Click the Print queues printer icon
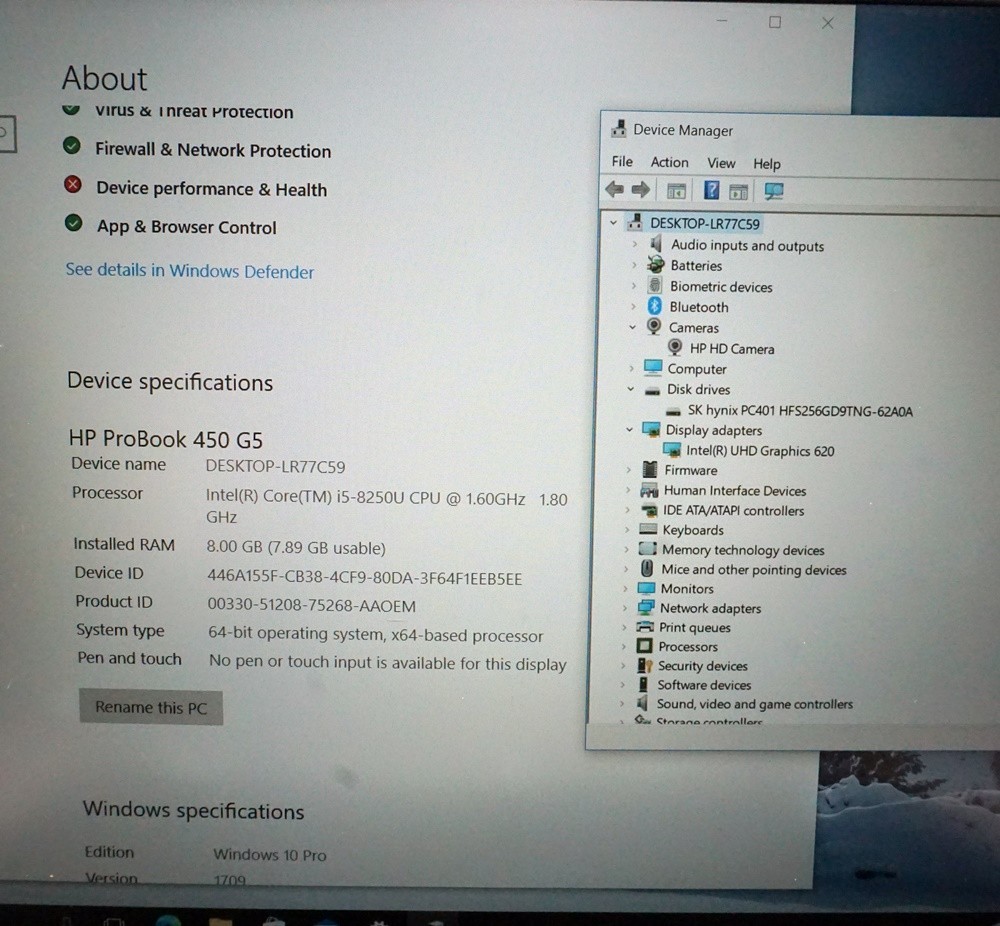The height and width of the screenshot is (926, 1000). coord(645,626)
